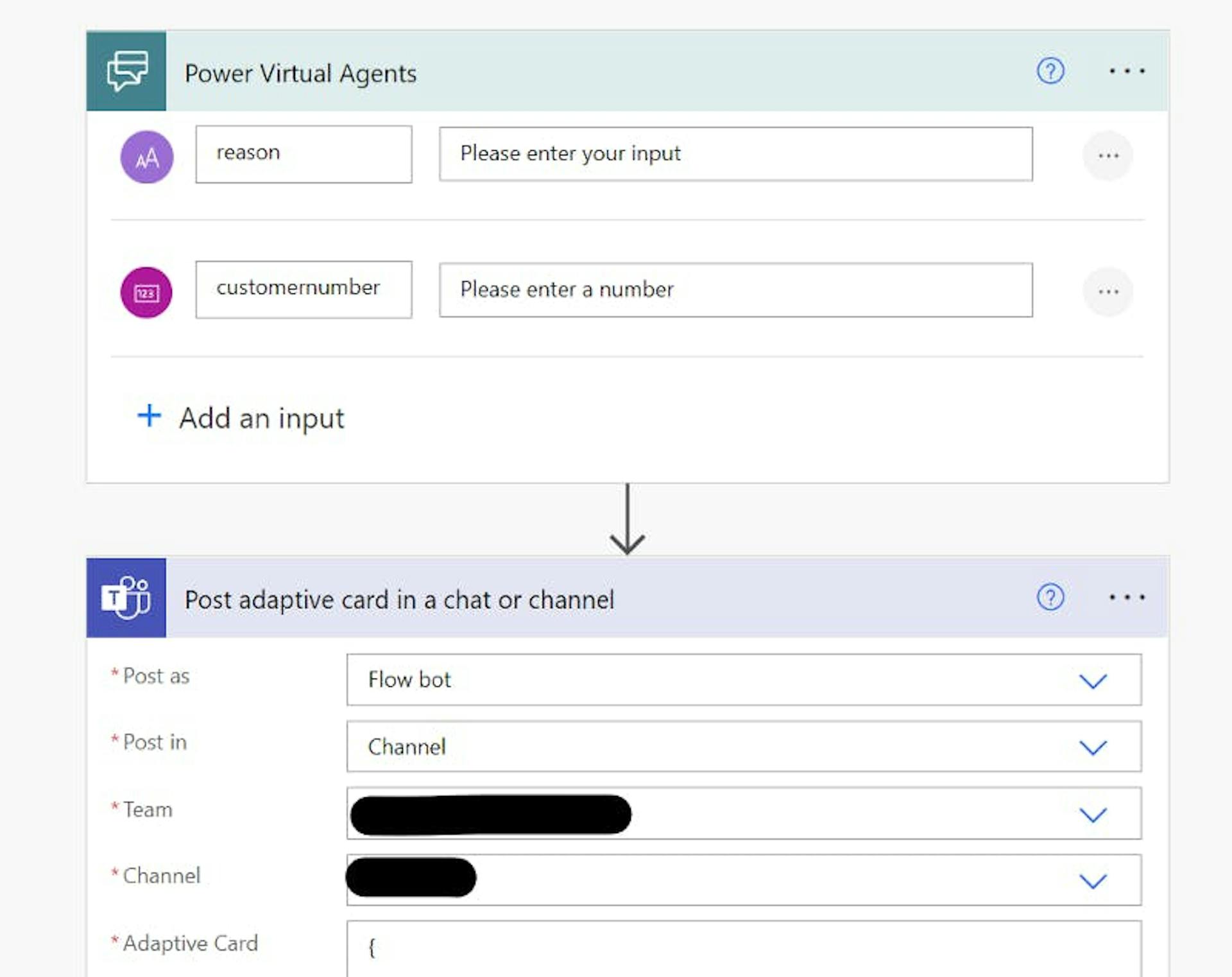Image resolution: width=1232 pixels, height=977 pixels.
Task: Open options menu for the customernumber input
Action: tap(1108, 291)
